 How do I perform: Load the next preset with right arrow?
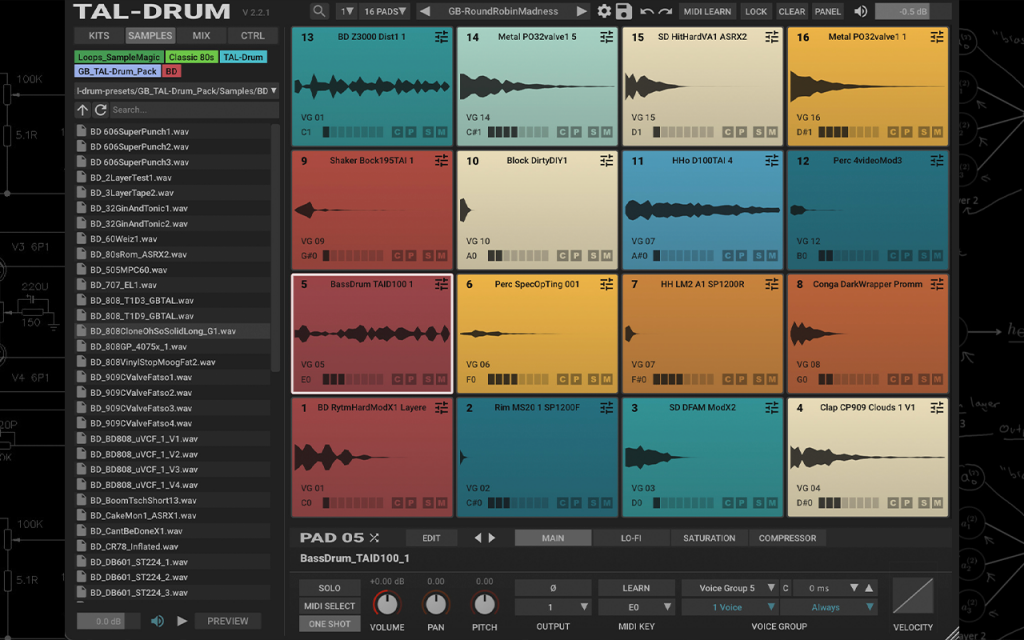pos(581,11)
